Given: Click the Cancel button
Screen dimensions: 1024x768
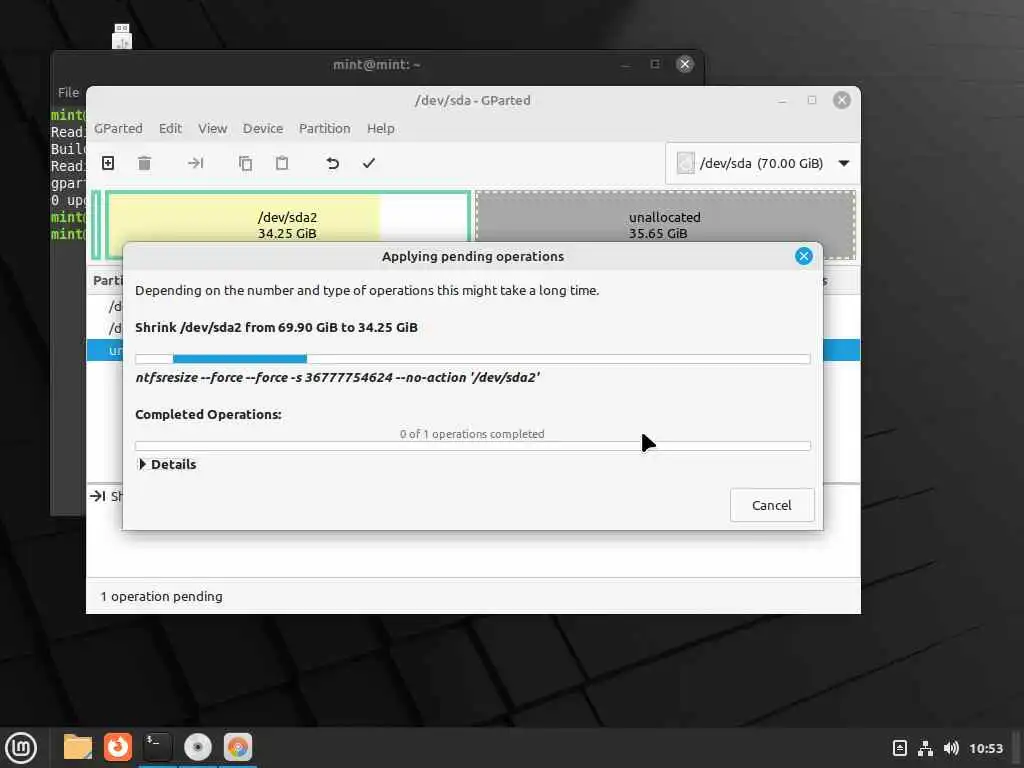Looking at the screenshot, I should (772, 505).
